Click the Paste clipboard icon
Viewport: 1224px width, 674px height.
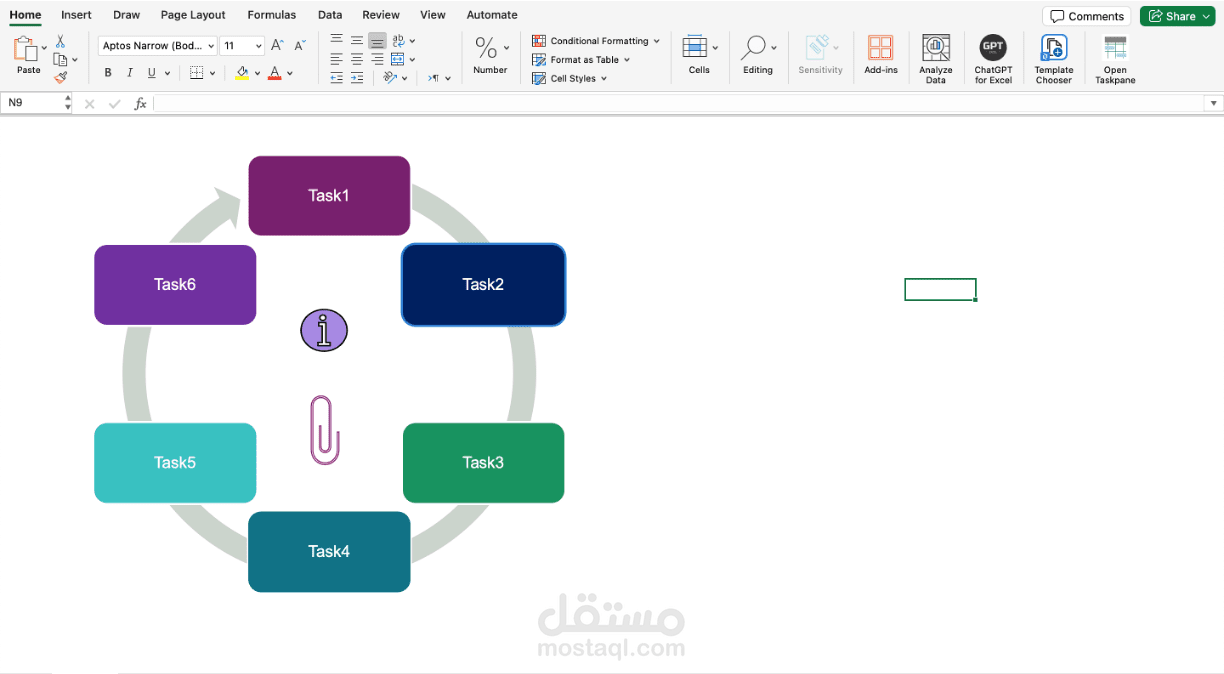tap(25, 48)
